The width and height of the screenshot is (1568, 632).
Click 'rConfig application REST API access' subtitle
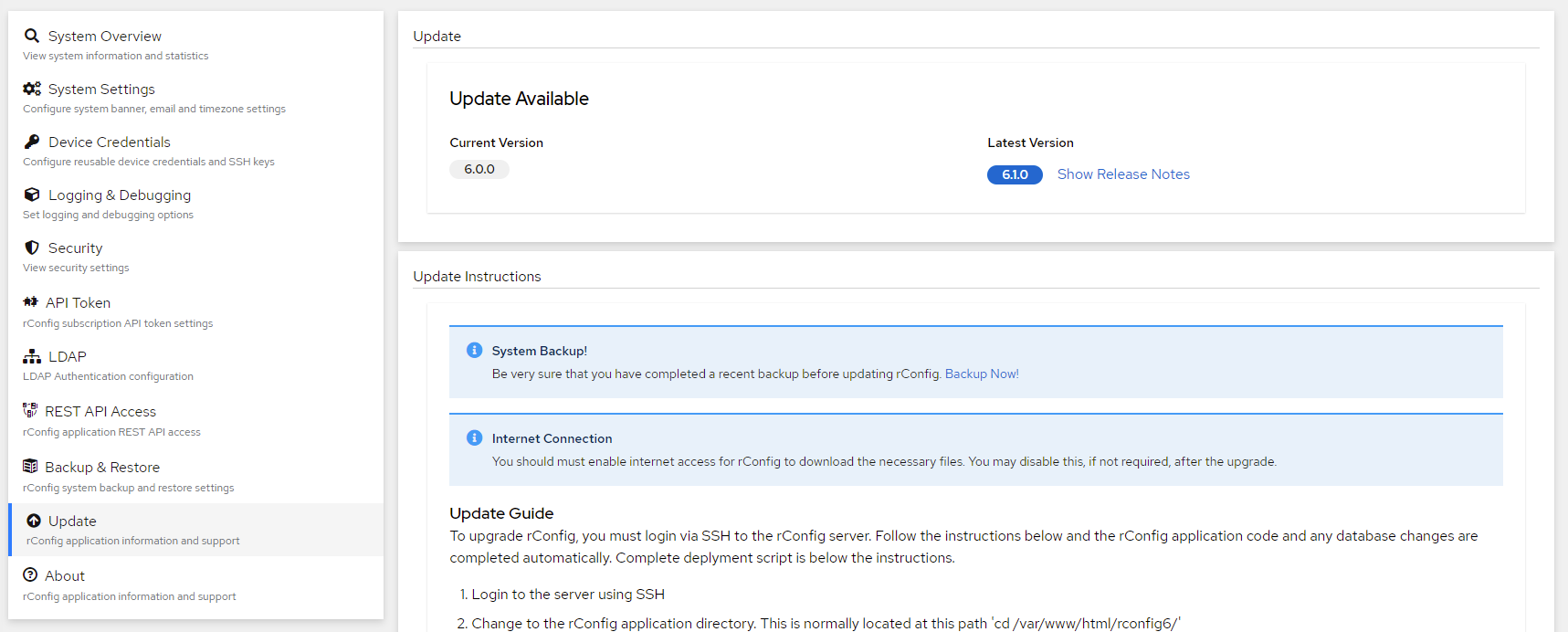[x=111, y=432]
